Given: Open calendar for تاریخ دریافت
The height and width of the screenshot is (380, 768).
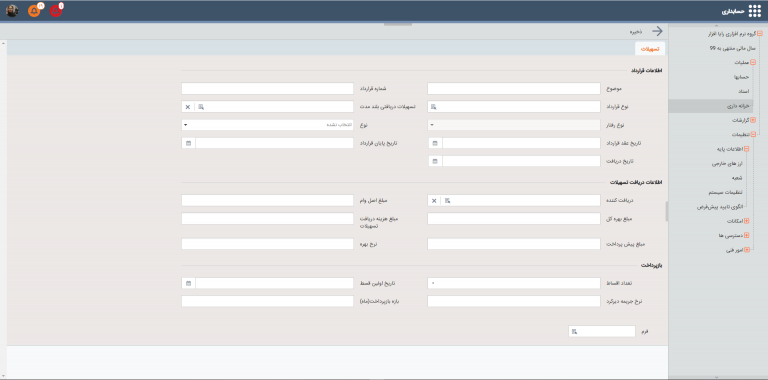Looking at the screenshot, I should (x=434, y=161).
